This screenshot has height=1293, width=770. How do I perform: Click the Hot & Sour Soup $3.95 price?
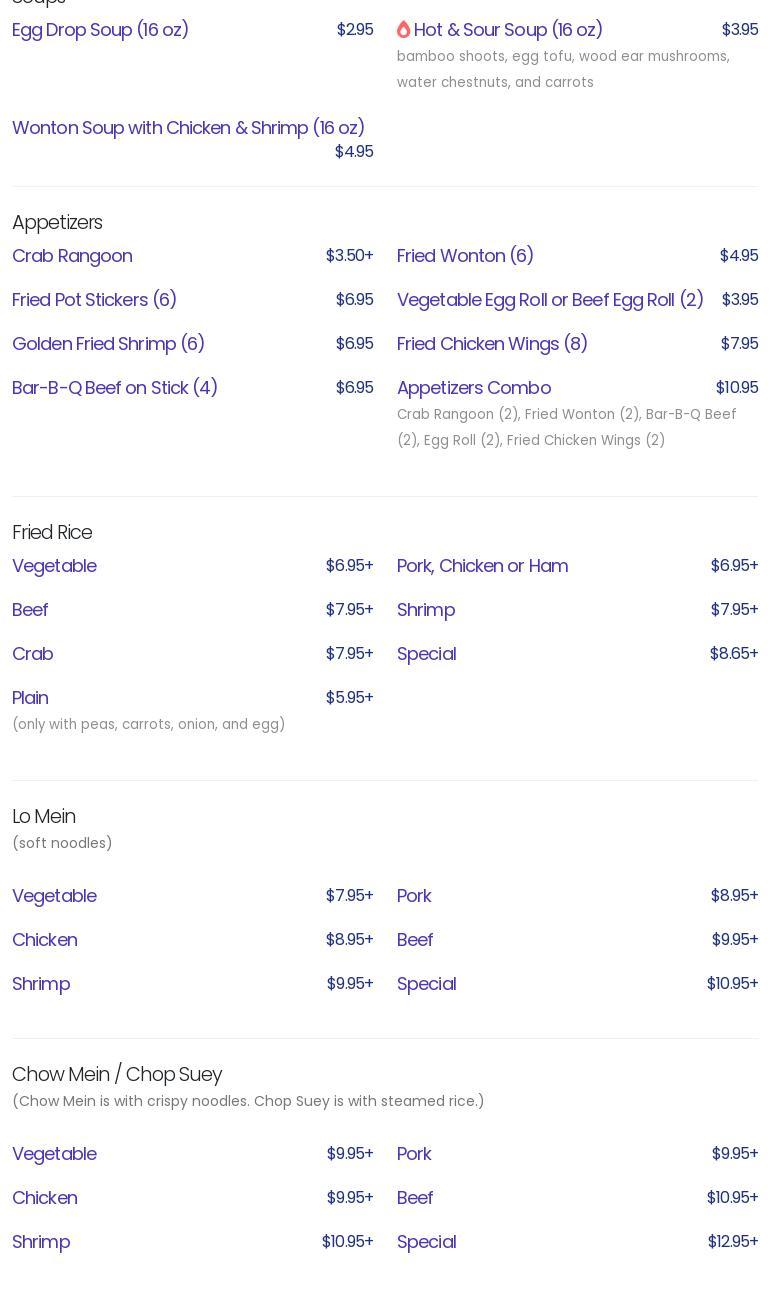740,30
